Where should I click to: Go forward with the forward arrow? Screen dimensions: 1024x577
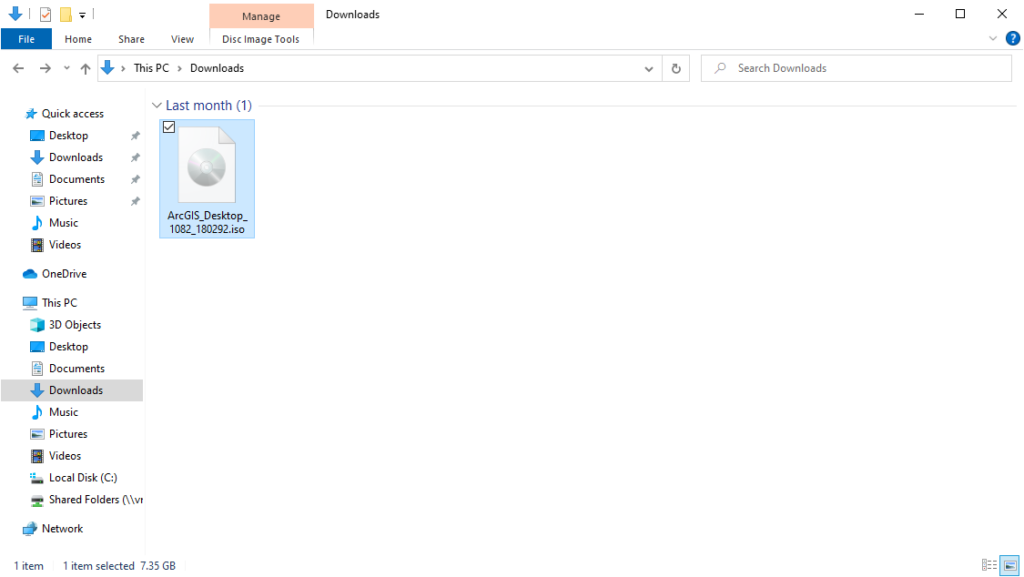45,68
